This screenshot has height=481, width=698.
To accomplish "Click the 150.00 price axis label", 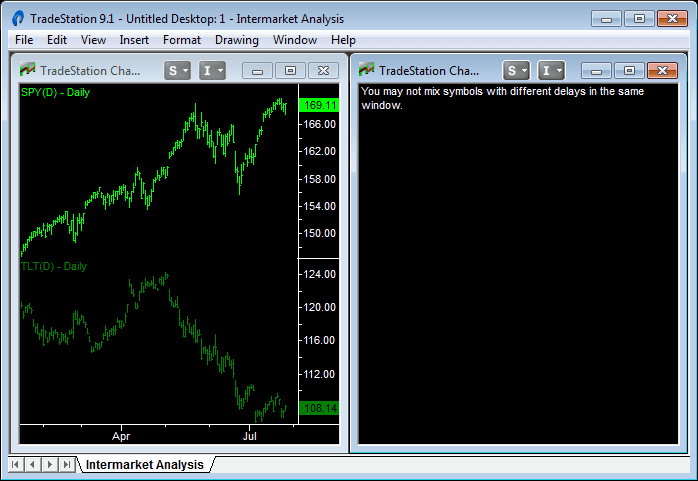I will (320, 233).
